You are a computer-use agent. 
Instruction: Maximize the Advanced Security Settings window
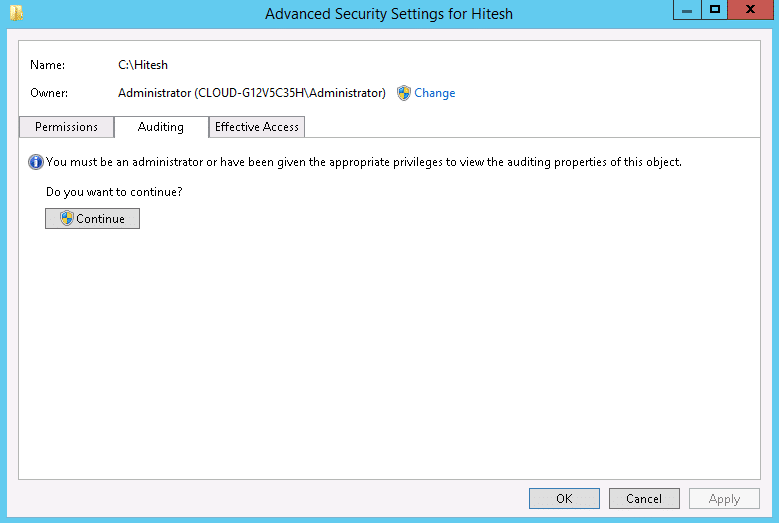point(714,9)
